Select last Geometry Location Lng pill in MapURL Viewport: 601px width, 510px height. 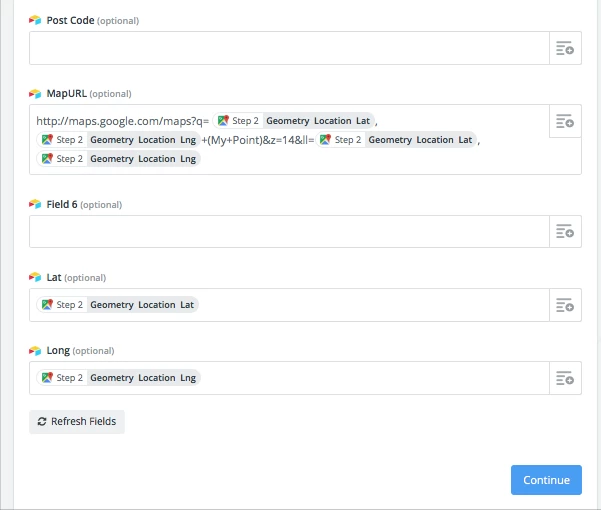pos(118,159)
